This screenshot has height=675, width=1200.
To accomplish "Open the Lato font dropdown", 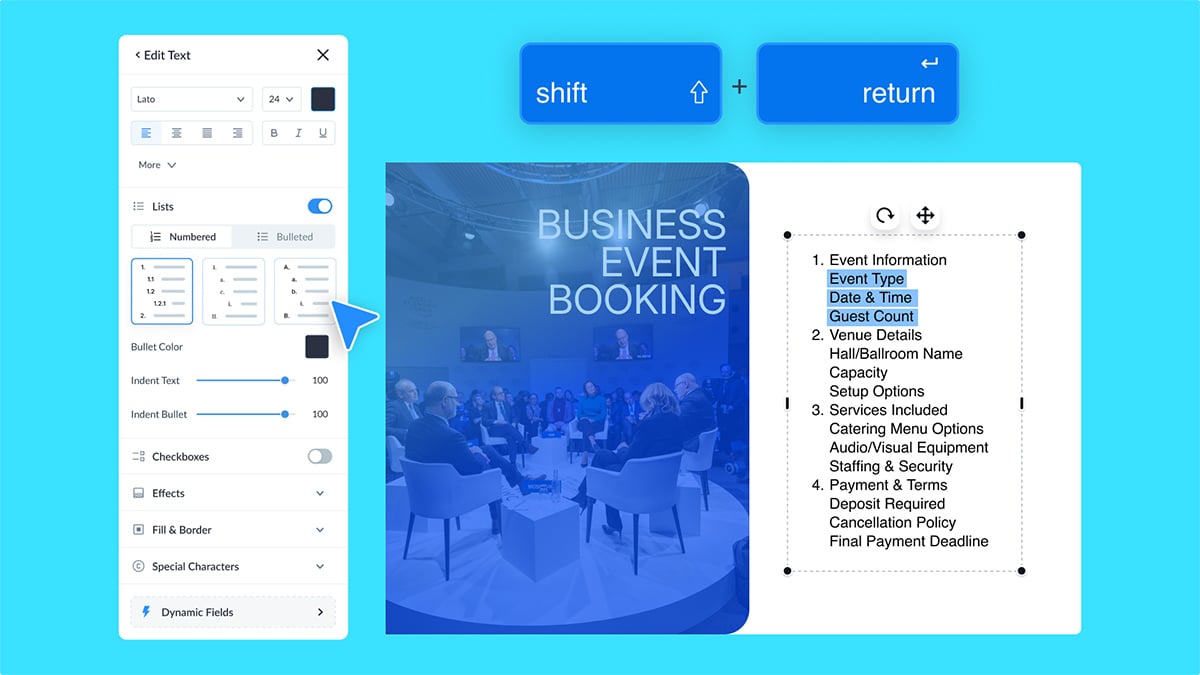I will coord(191,99).
